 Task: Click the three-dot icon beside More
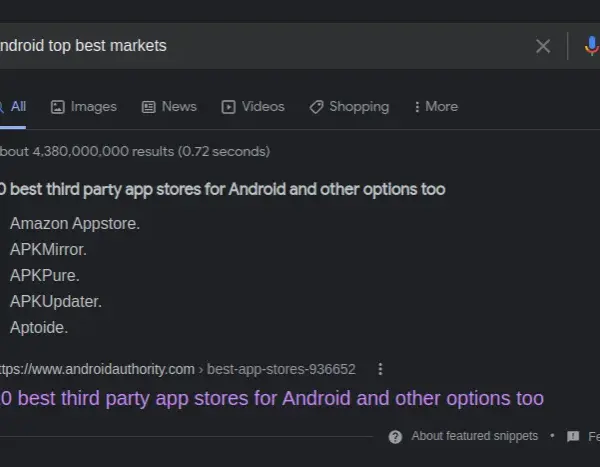click(x=417, y=107)
